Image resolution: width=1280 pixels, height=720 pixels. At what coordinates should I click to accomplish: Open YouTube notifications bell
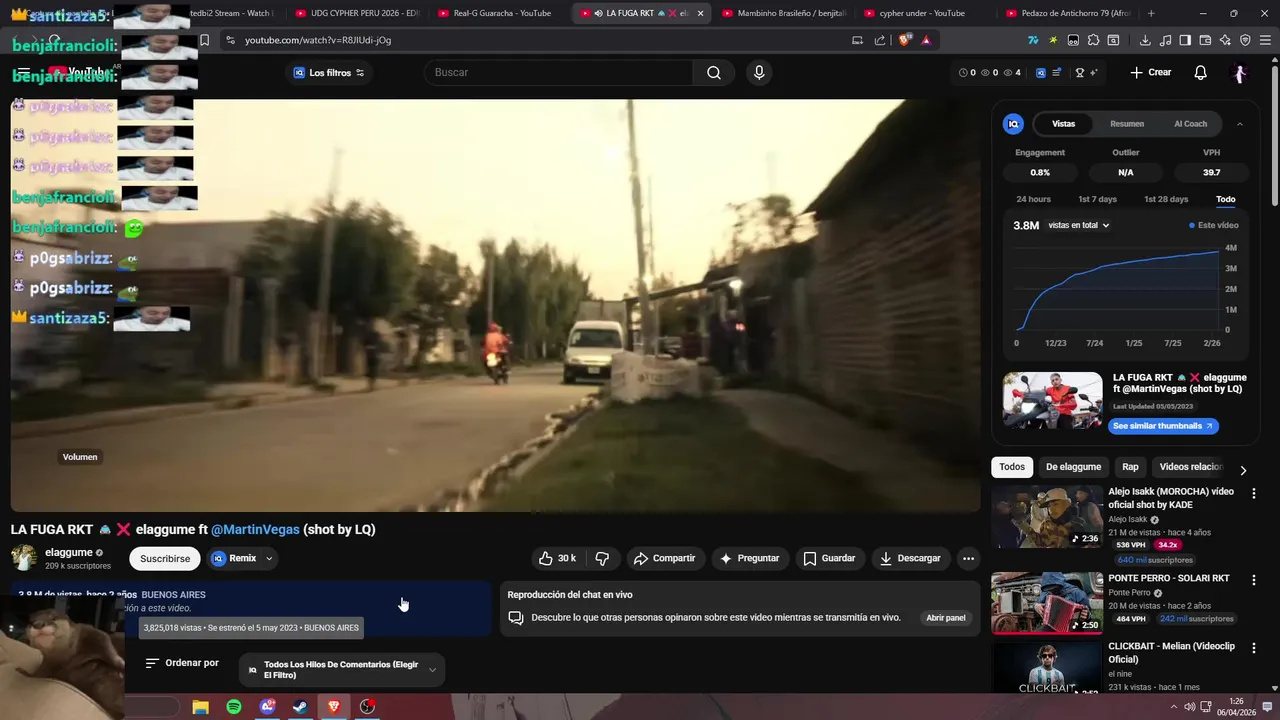pos(1200,72)
